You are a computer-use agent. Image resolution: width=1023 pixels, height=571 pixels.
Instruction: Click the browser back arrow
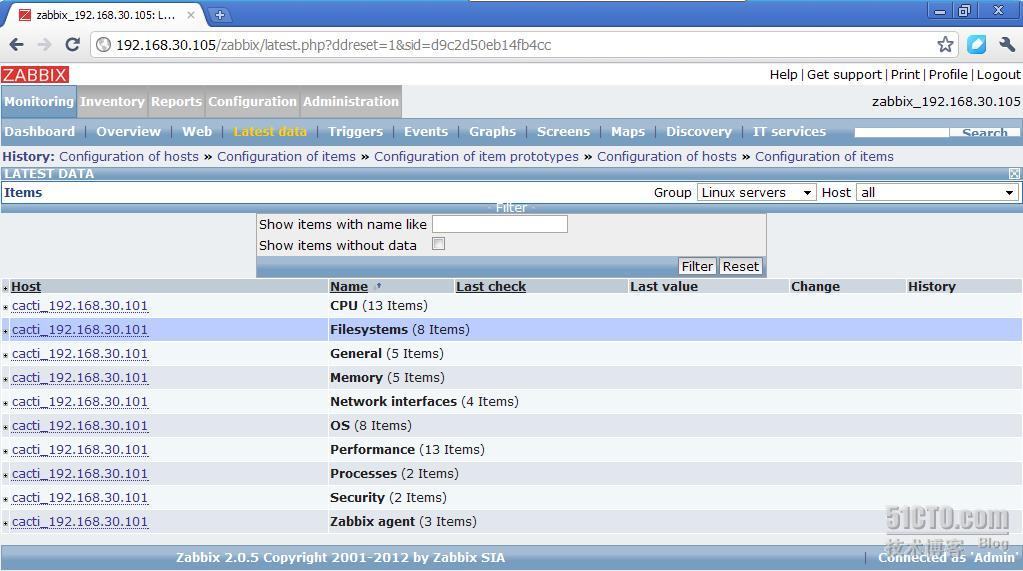click(x=17, y=44)
